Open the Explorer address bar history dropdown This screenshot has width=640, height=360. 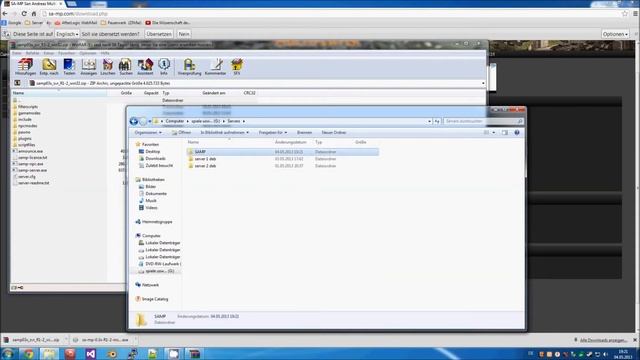click(429, 121)
